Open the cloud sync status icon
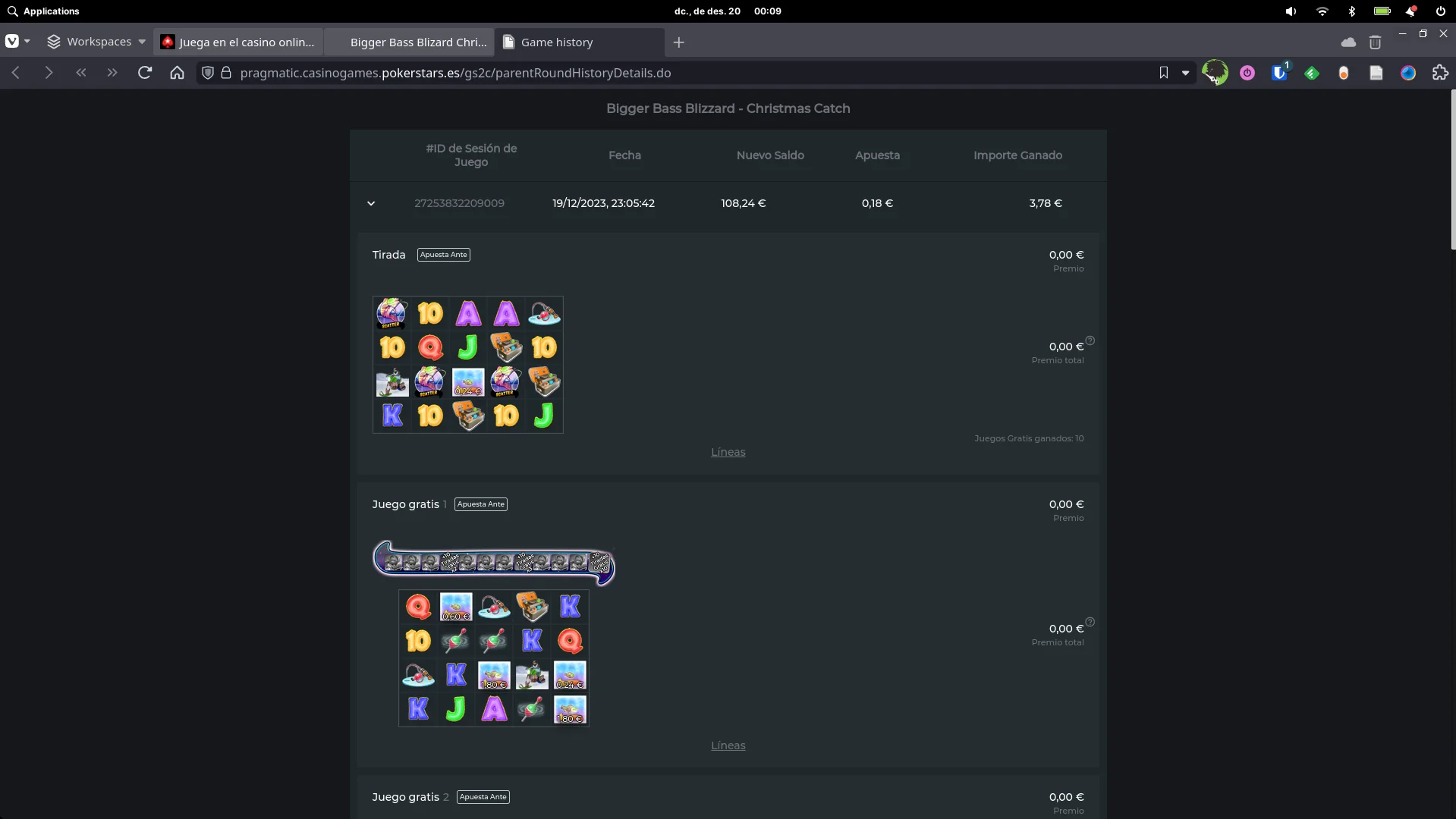The width and height of the screenshot is (1456, 819). point(1348,42)
